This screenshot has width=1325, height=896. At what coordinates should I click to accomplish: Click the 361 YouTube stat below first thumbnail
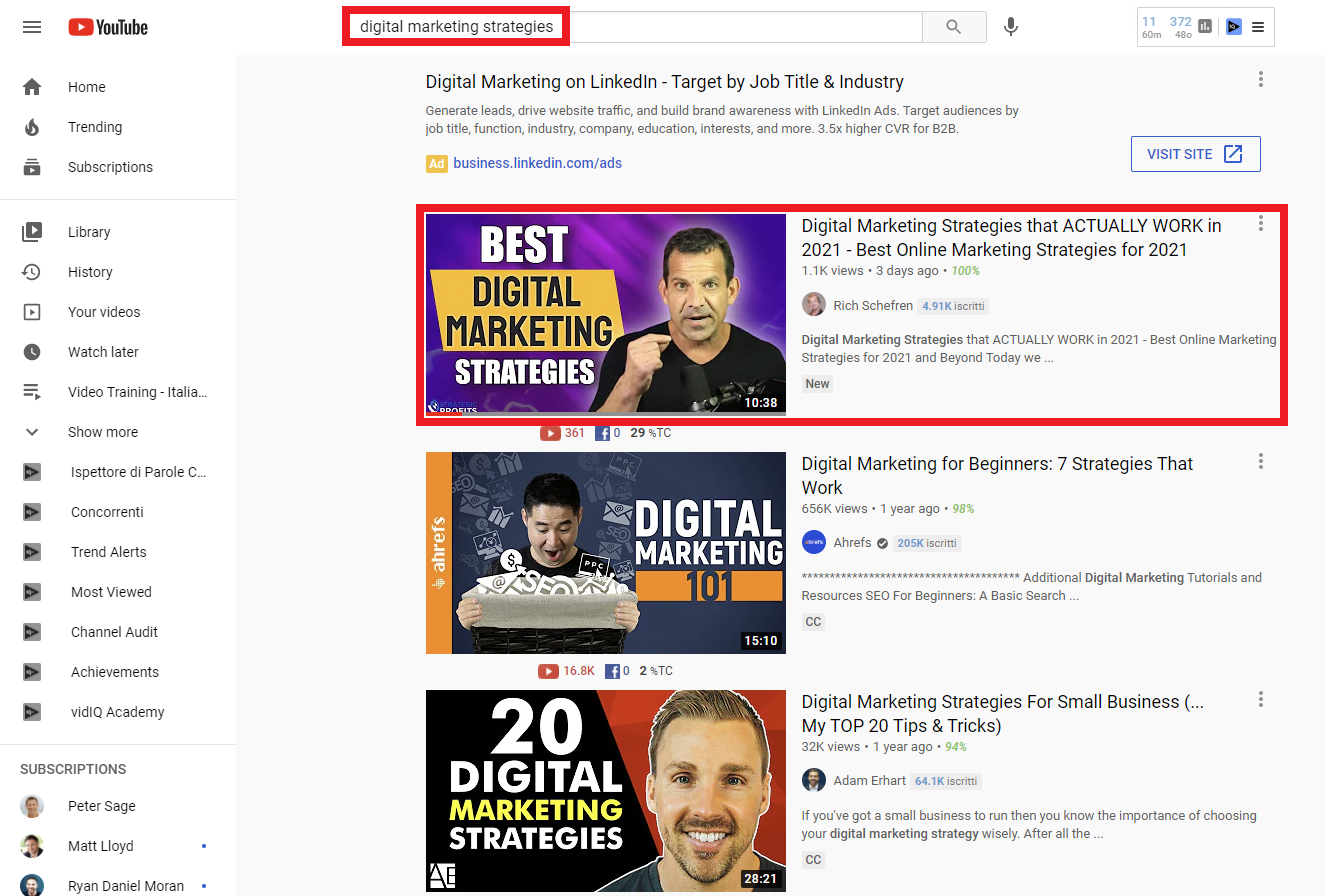563,433
